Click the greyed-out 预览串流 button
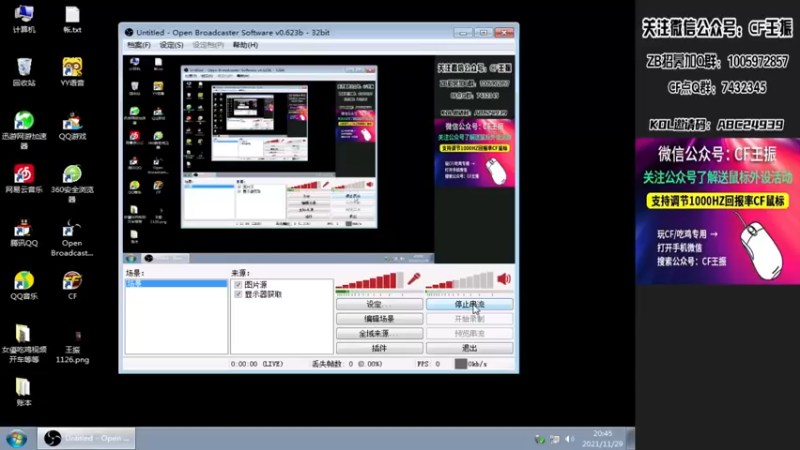This screenshot has width=800, height=450. pos(469,333)
